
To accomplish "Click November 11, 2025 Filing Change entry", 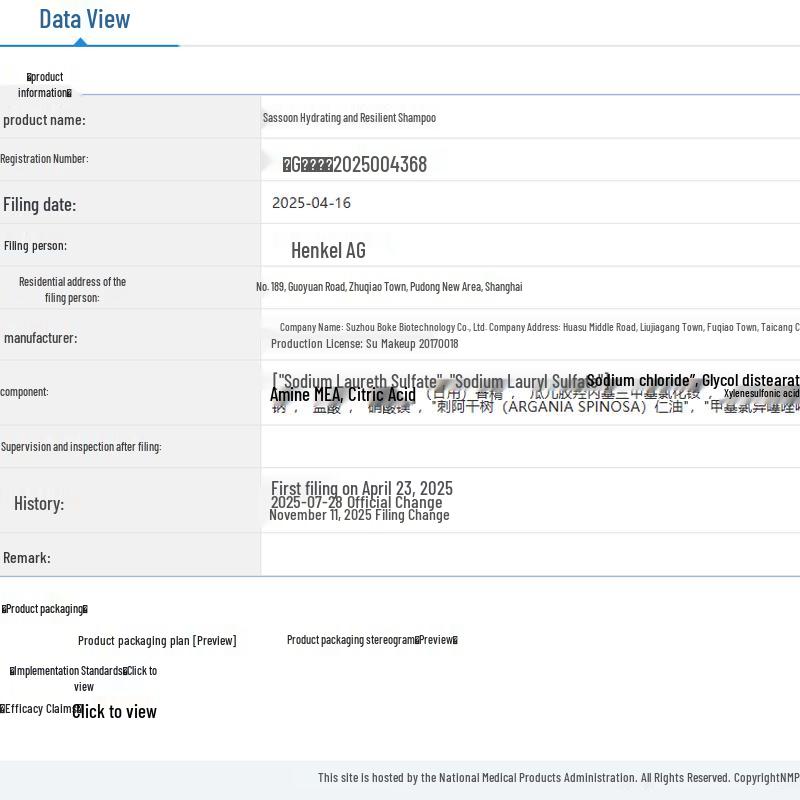I will [x=359, y=515].
